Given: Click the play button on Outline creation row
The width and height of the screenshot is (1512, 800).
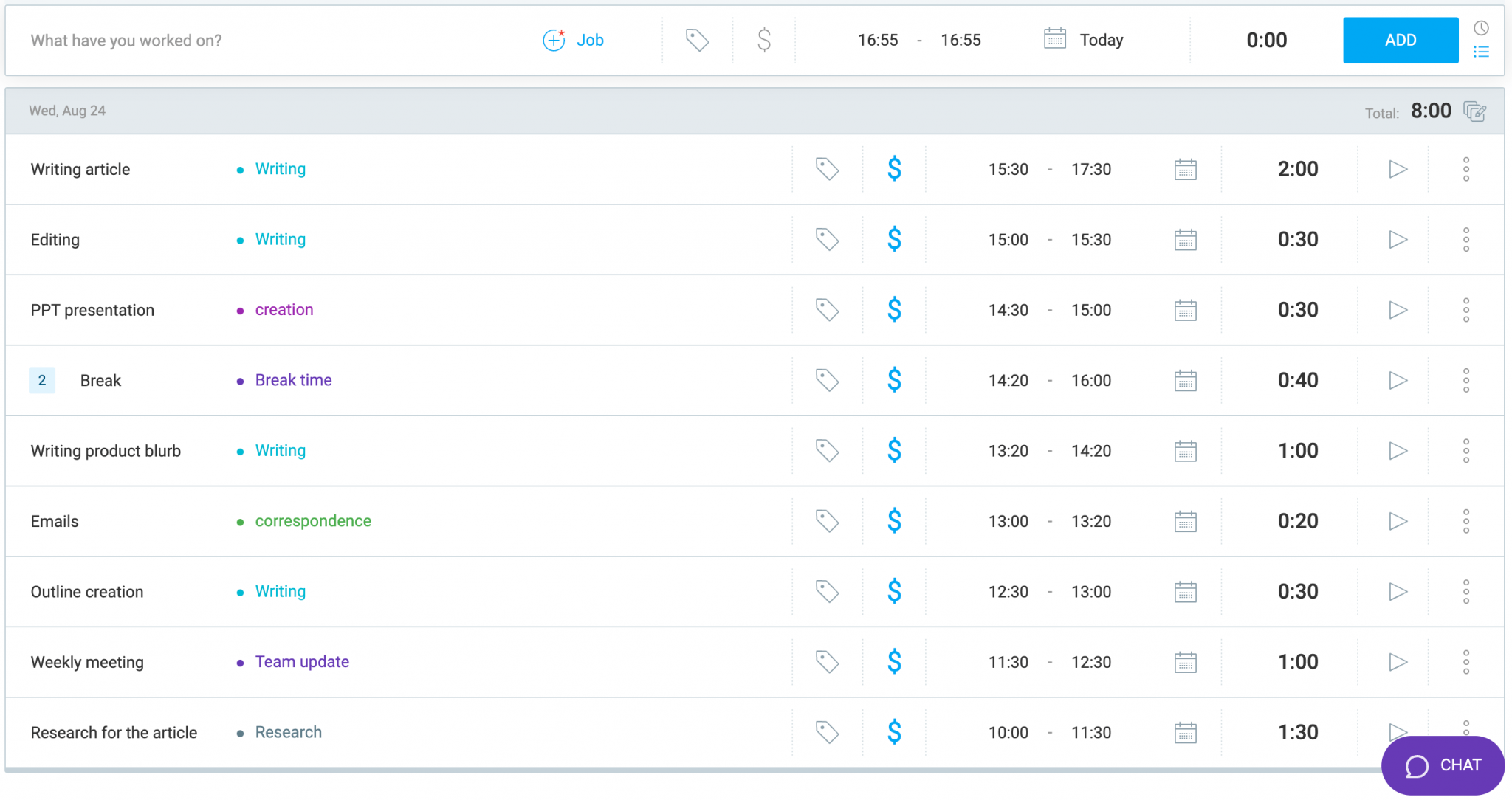Looking at the screenshot, I should click(x=1399, y=591).
